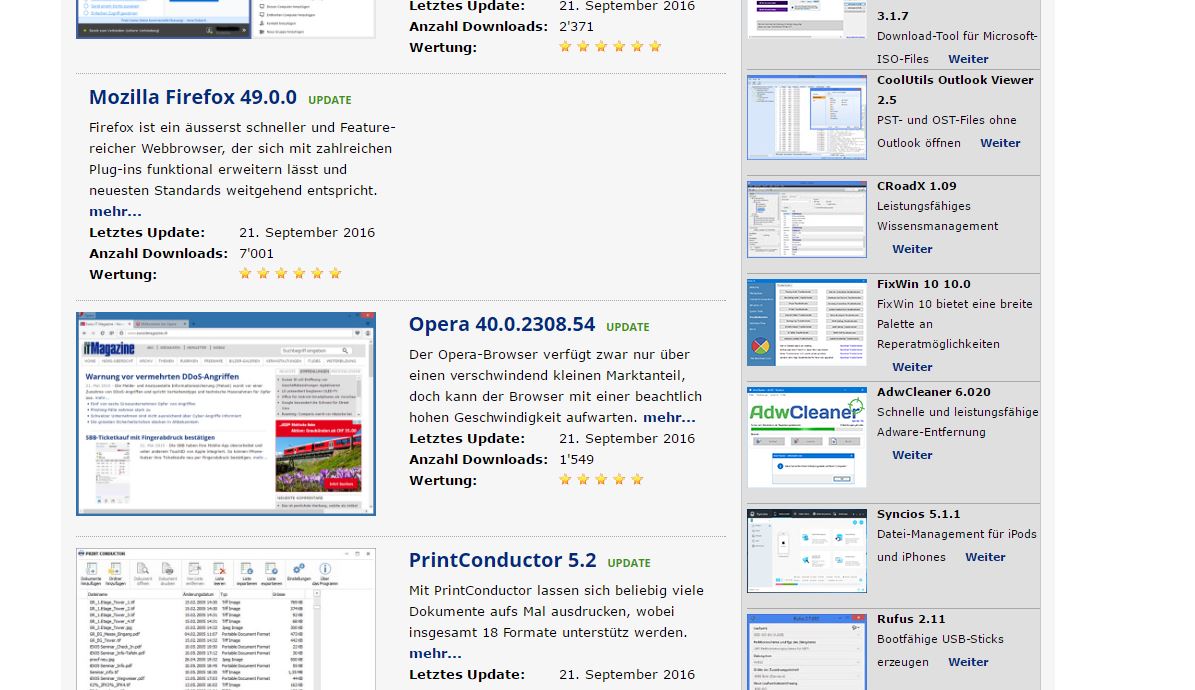Click the "Datei-Management für iPods" description text
Image resolution: width=1195 pixels, height=690 pixels.
956,534
